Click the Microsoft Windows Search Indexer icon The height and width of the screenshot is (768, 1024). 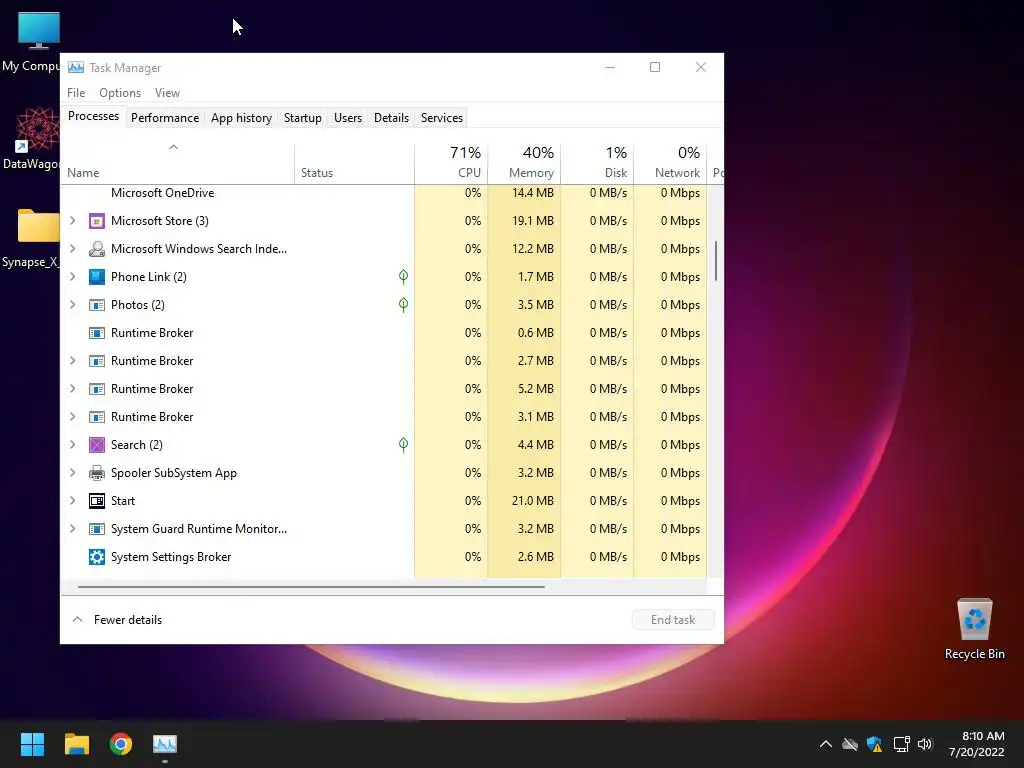coord(97,249)
